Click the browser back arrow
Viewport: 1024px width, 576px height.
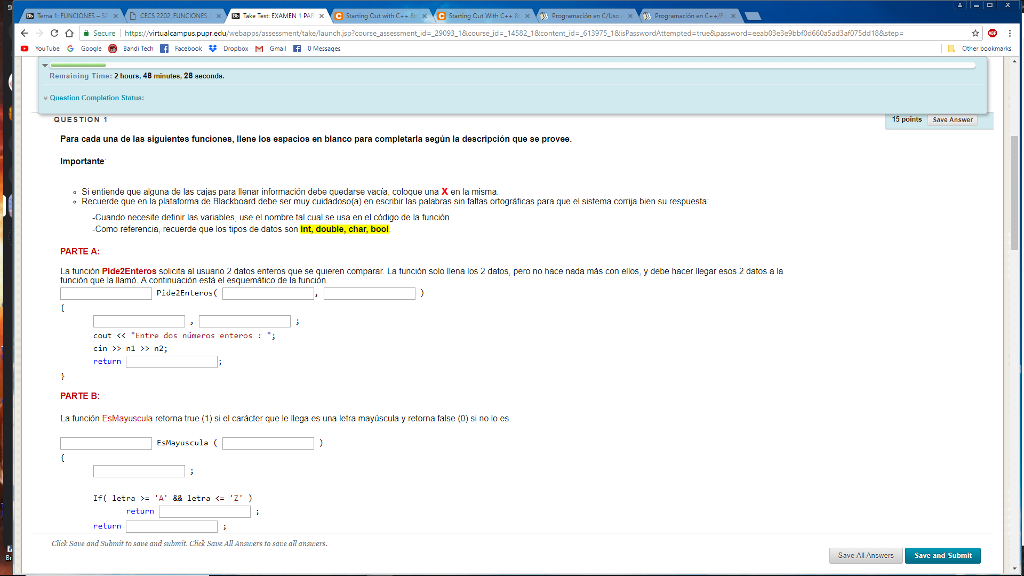(x=24, y=32)
